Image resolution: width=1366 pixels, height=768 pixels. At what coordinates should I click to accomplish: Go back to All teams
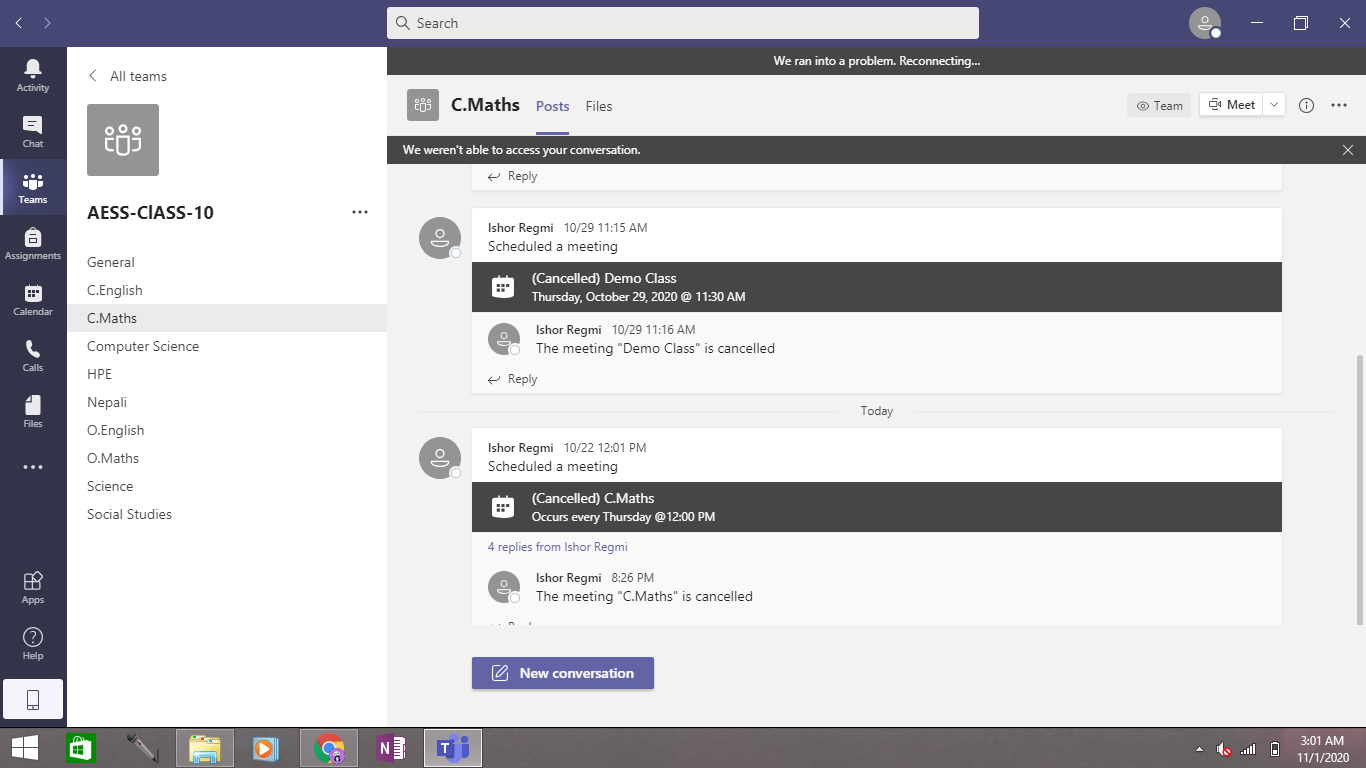pos(127,76)
